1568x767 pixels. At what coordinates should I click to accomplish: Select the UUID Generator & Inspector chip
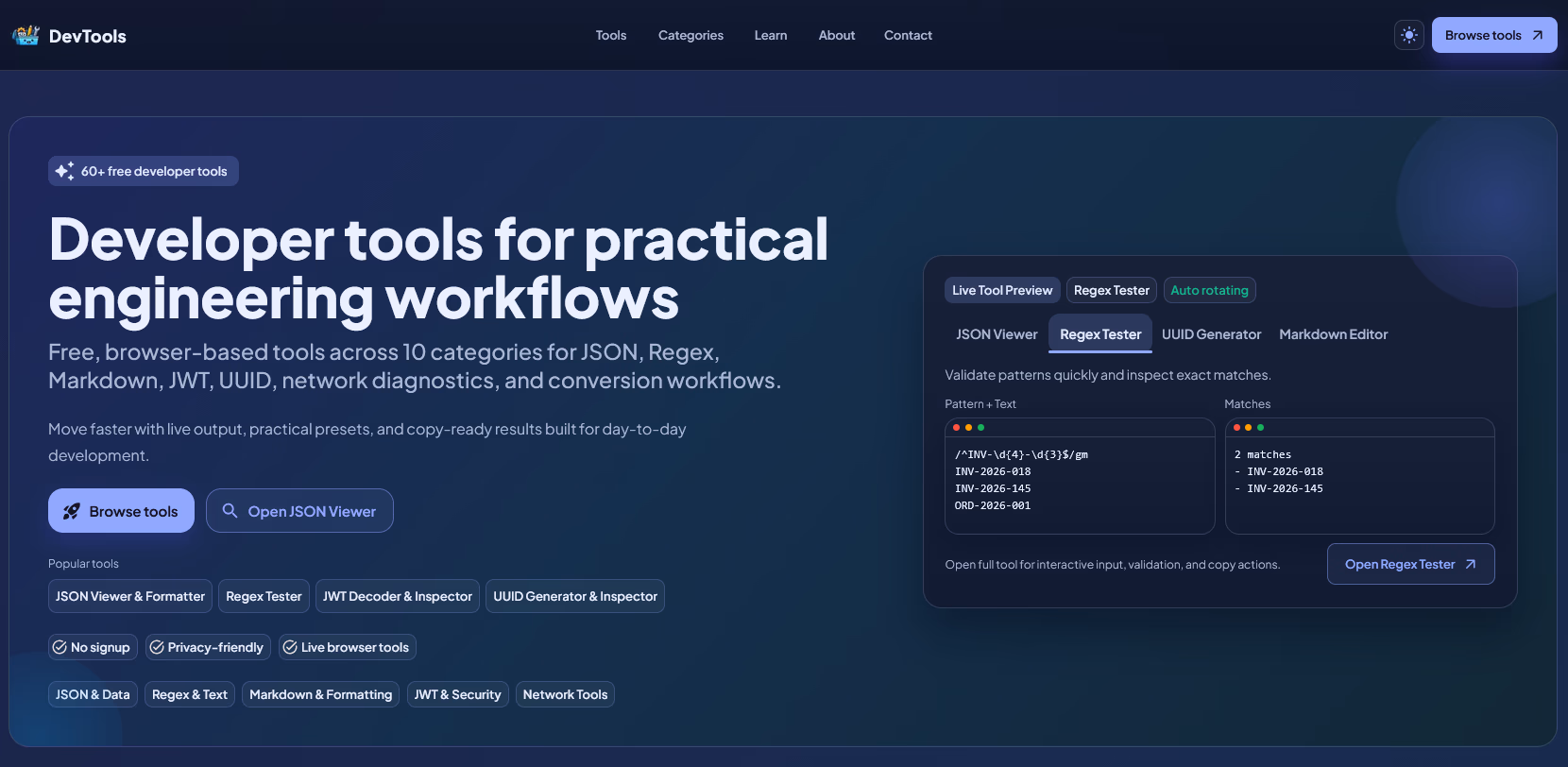pos(574,597)
